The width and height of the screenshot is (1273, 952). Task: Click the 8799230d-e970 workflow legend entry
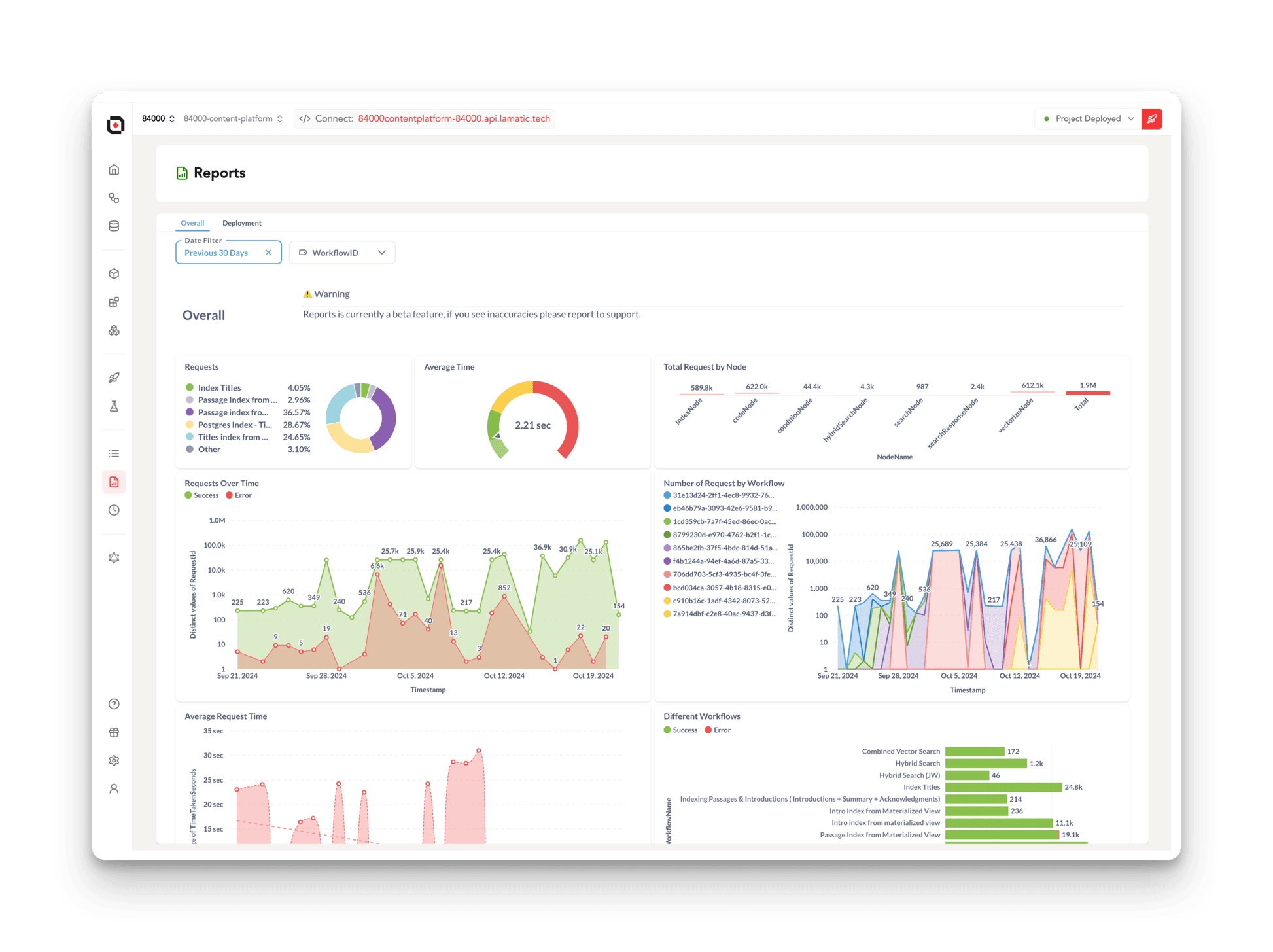pyautogui.click(x=720, y=535)
